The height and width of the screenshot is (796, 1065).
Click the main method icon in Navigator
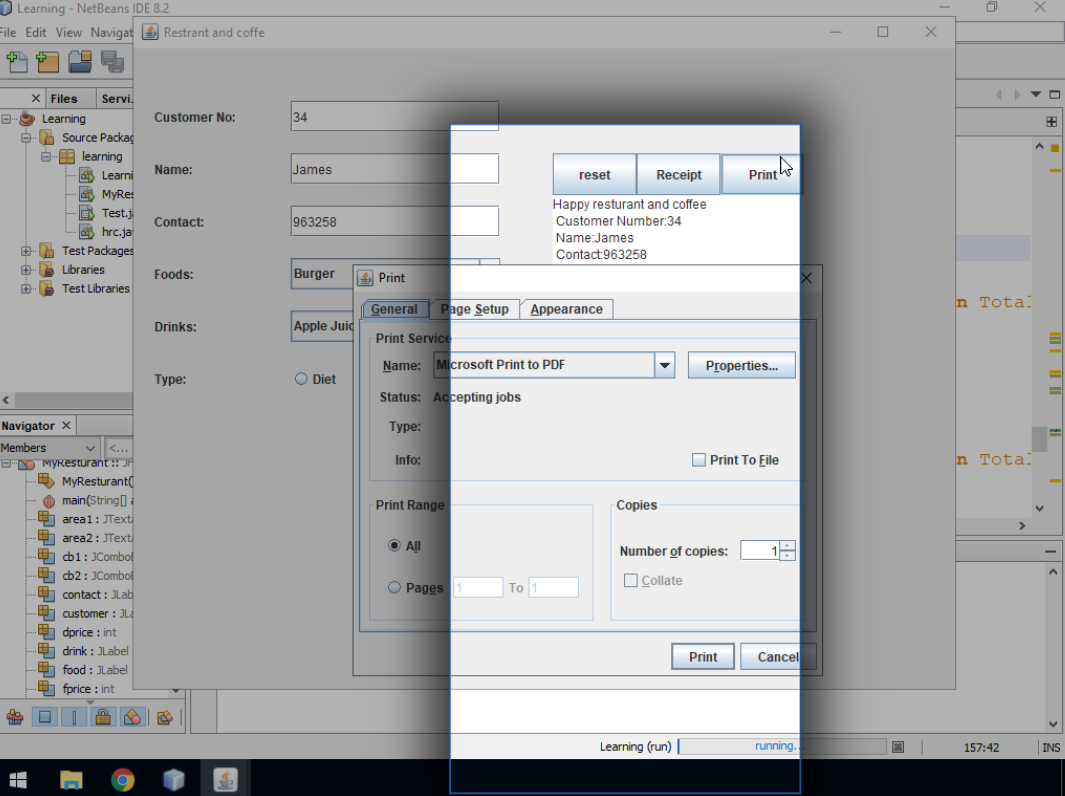click(48, 501)
